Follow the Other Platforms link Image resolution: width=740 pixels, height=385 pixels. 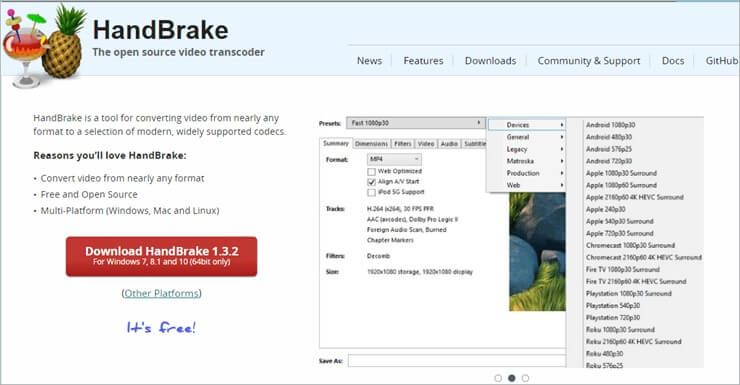(x=161, y=293)
